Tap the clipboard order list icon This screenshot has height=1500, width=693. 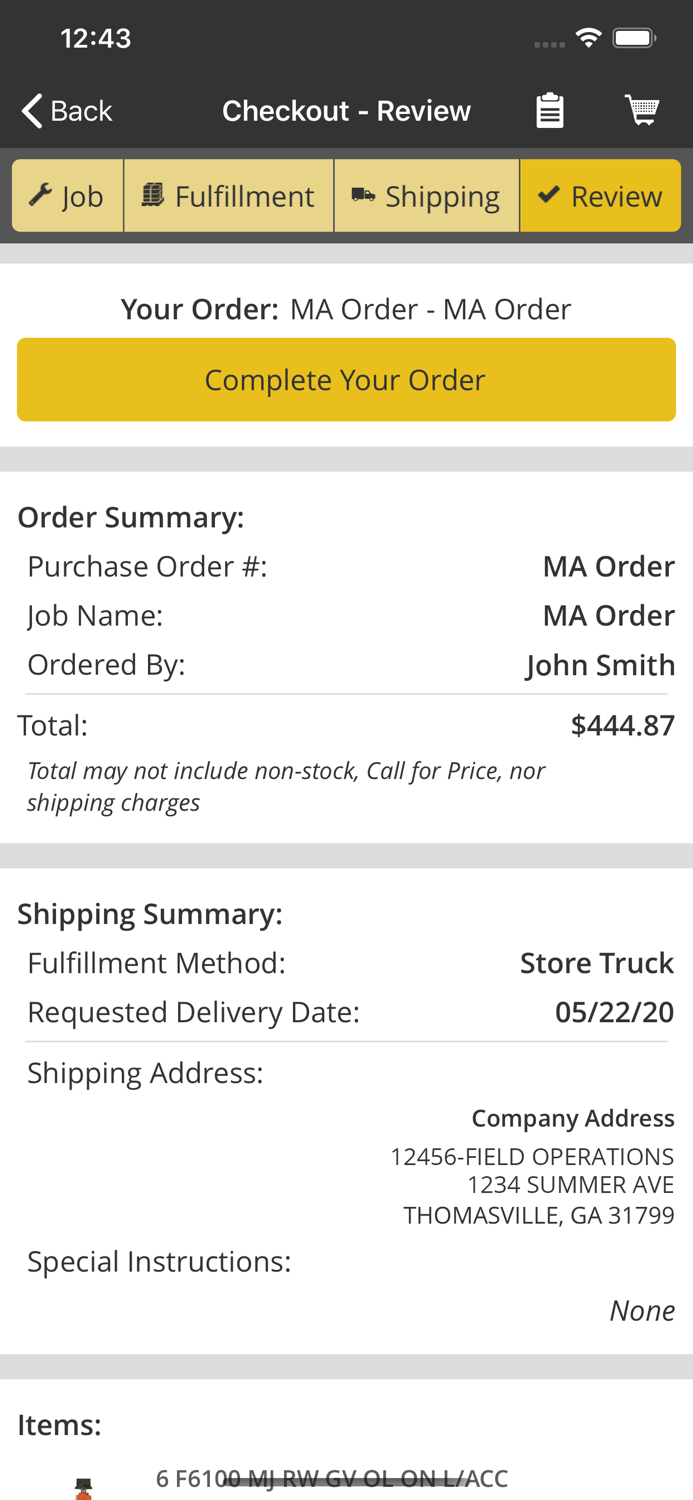tap(551, 109)
